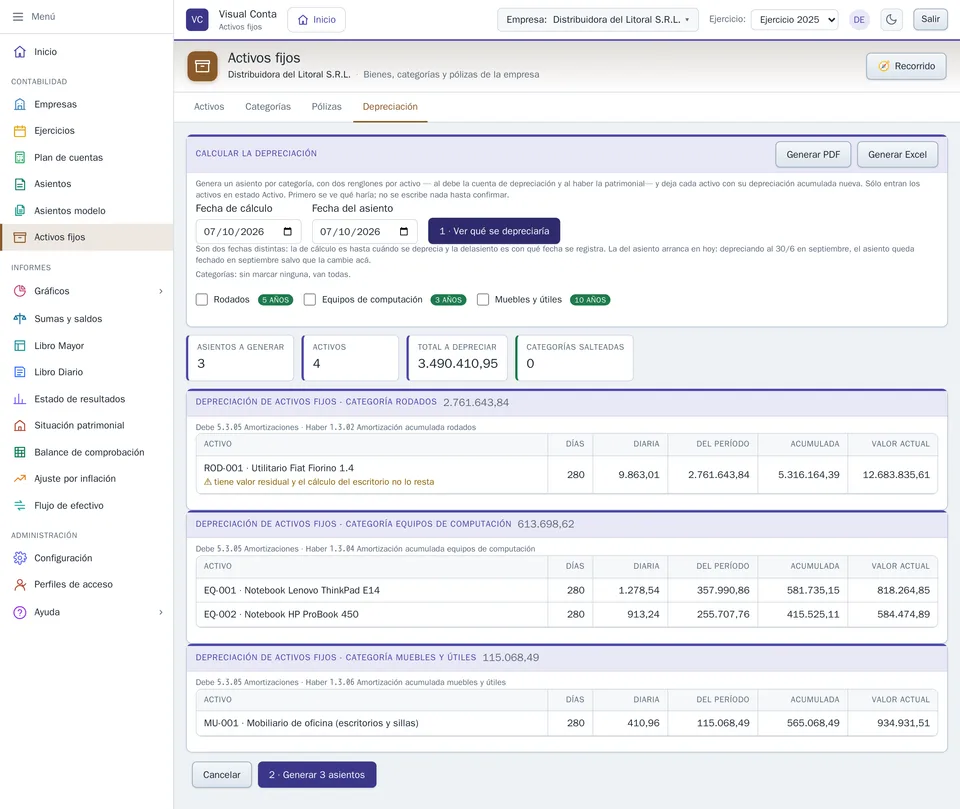Expand the Ayuda submenu chevron
This screenshot has width=960, height=809.
(161, 612)
